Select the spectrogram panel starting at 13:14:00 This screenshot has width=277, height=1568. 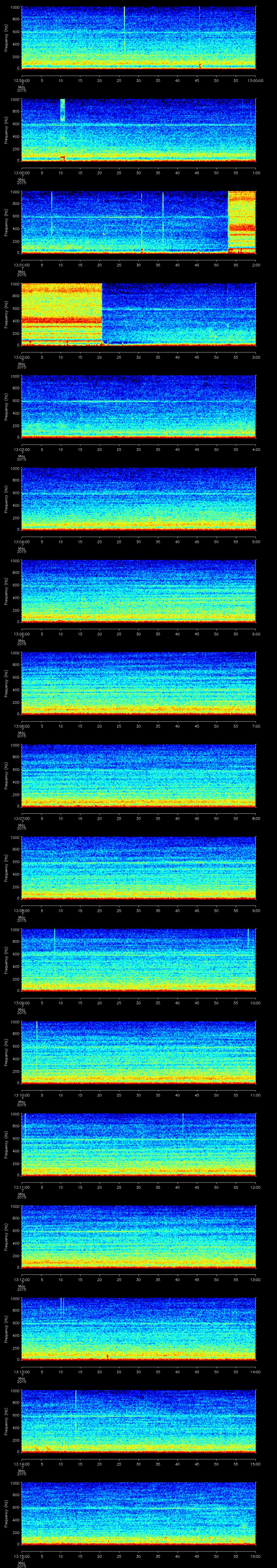pyautogui.click(x=138, y=1421)
